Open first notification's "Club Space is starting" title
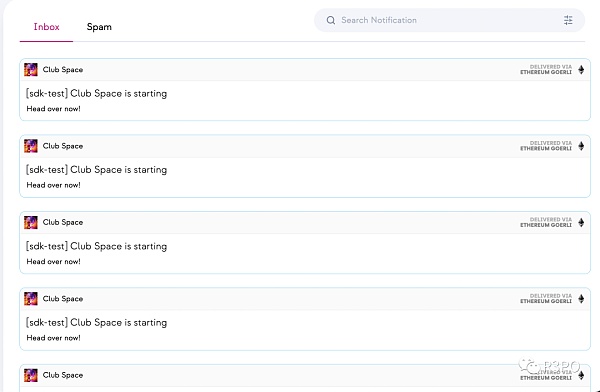Image resolution: width=600 pixels, height=392 pixels. [x=96, y=93]
